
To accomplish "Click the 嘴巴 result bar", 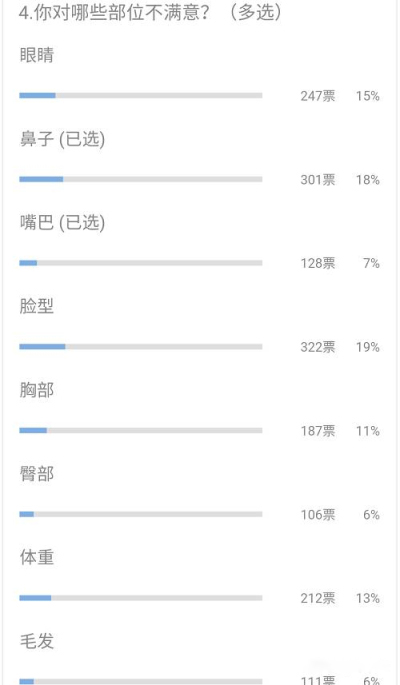I will [141, 263].
